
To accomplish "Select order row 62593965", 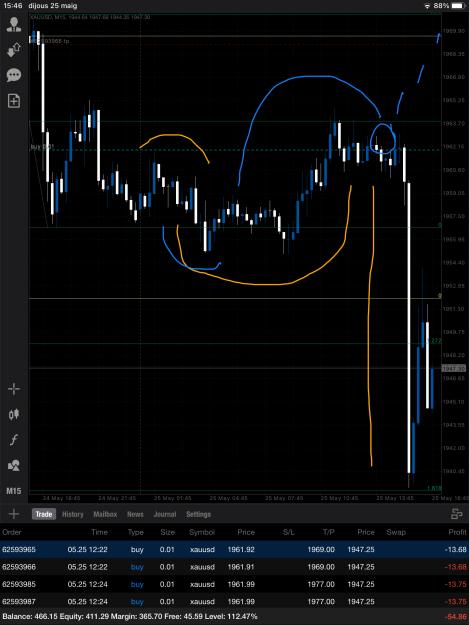I will 234,549.
